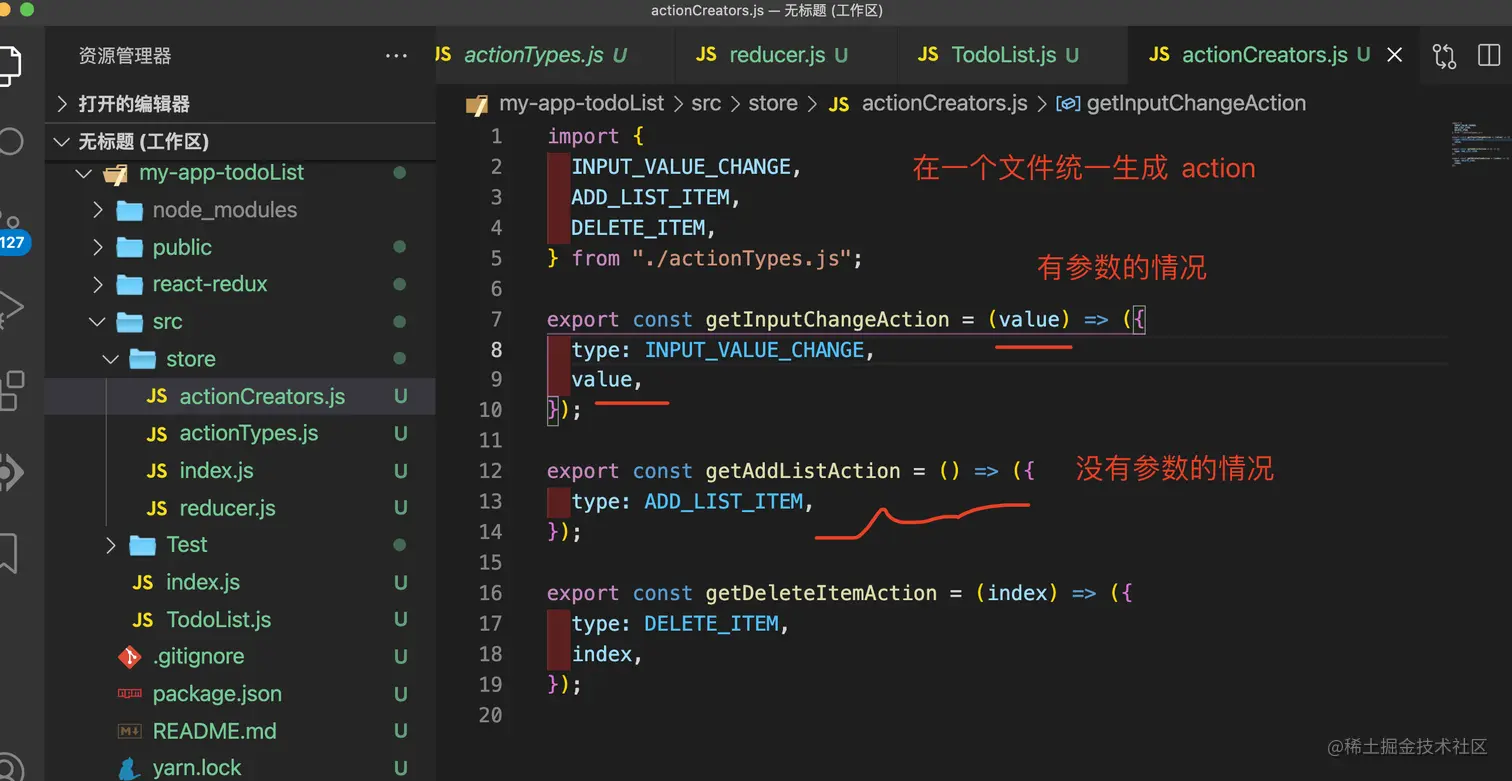Switch to the reducer.js tab

[x=786, y=55]
